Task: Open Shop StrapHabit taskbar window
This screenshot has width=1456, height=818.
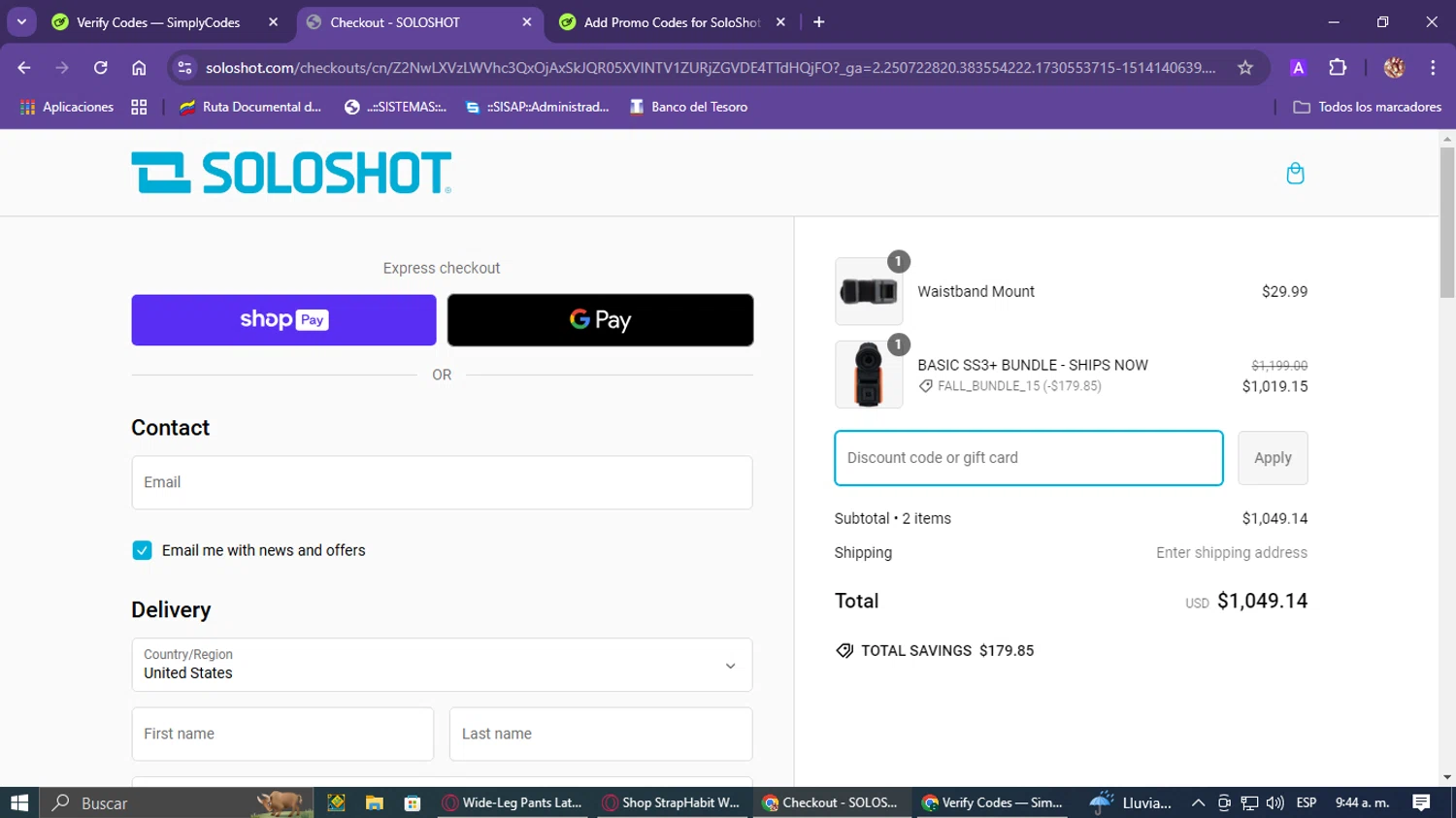Action: pos(673,802)
